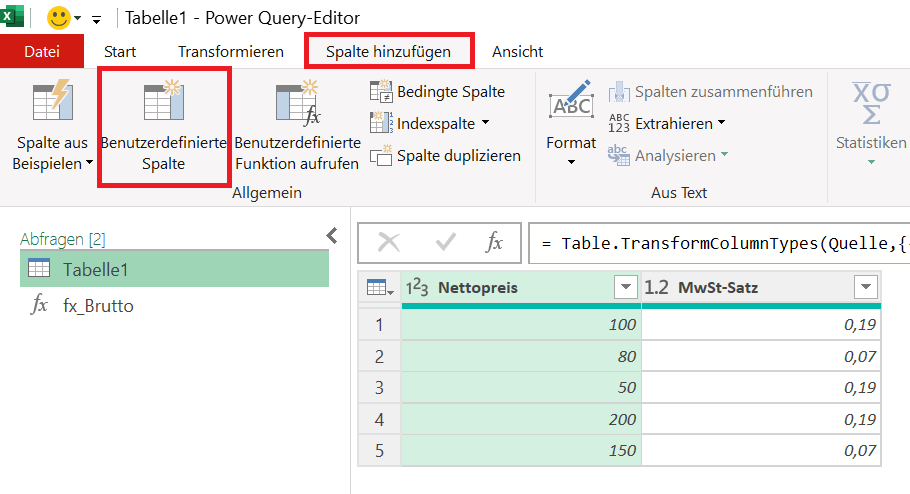Select row number 3
Image resolution: width=910 pixels, height=494 pixels.
pyautogui.click(x=379, y=387)
